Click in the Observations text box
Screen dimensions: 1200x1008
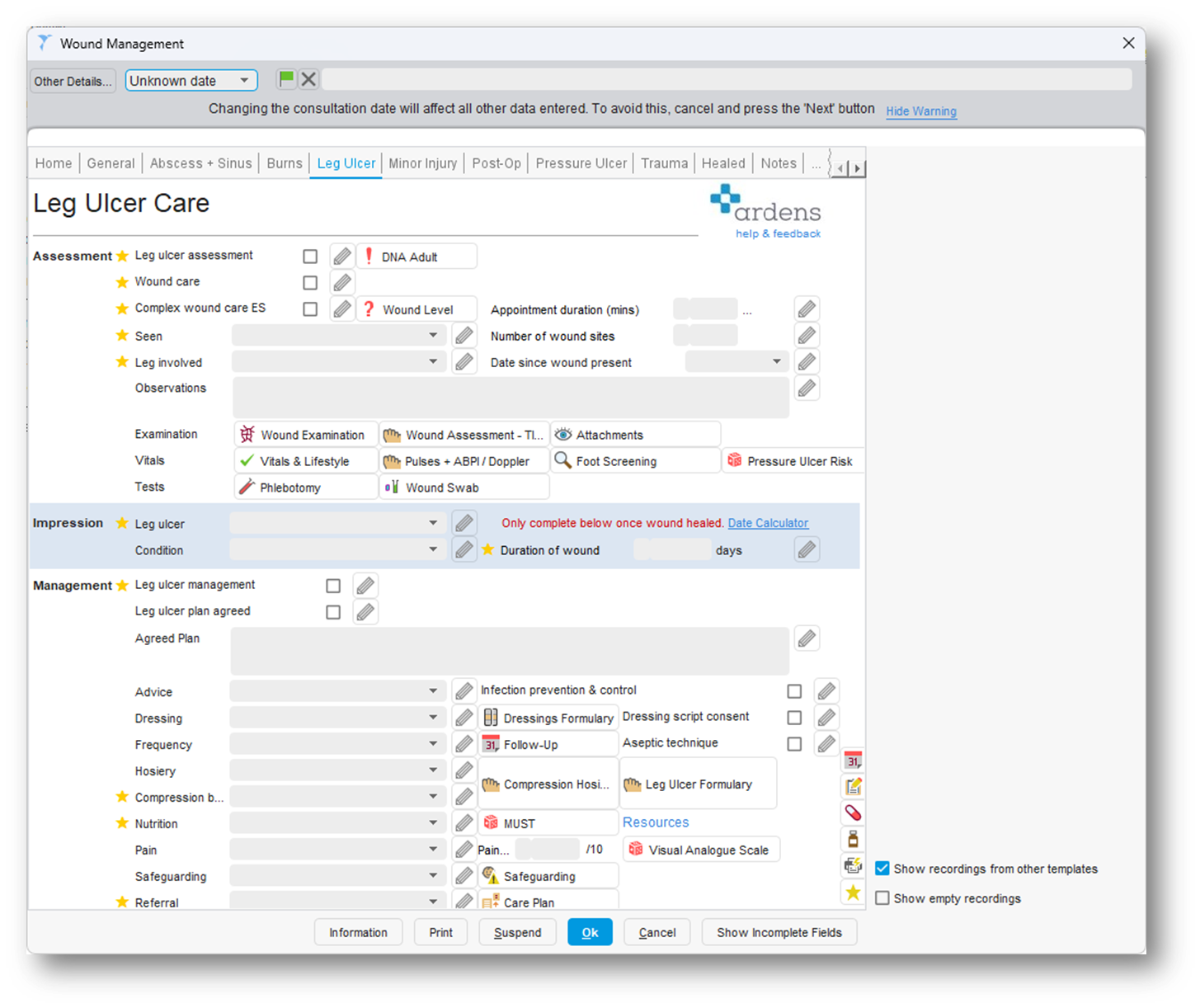(x=511, y=398)
